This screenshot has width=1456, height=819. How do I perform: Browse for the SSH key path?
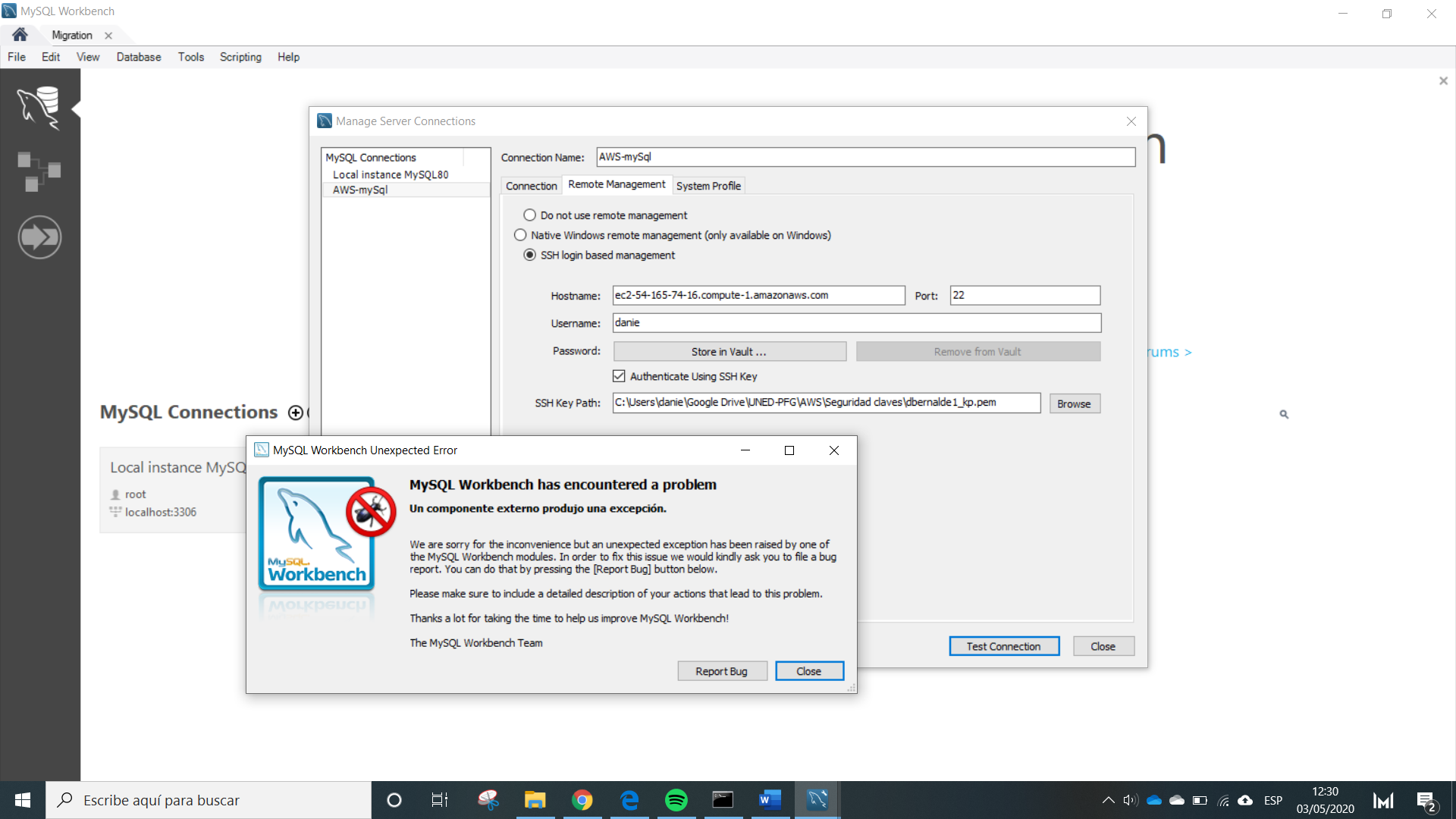1075,403
